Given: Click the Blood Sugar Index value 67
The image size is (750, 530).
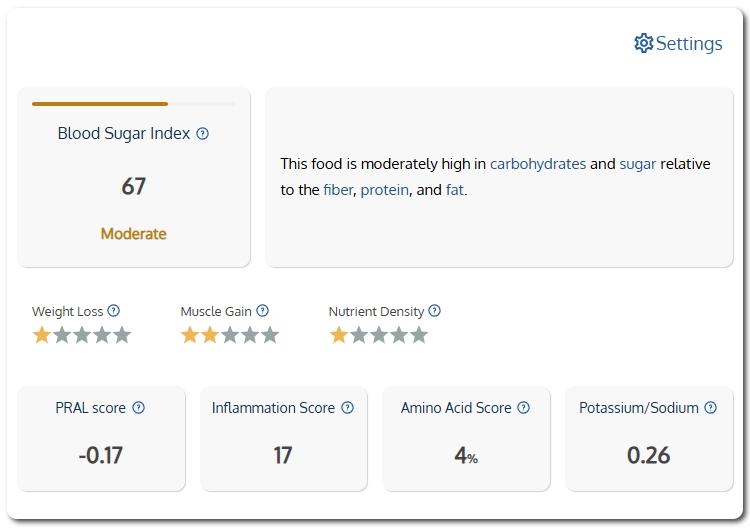Looking at the screenshot, I should (x=133, y=186).
